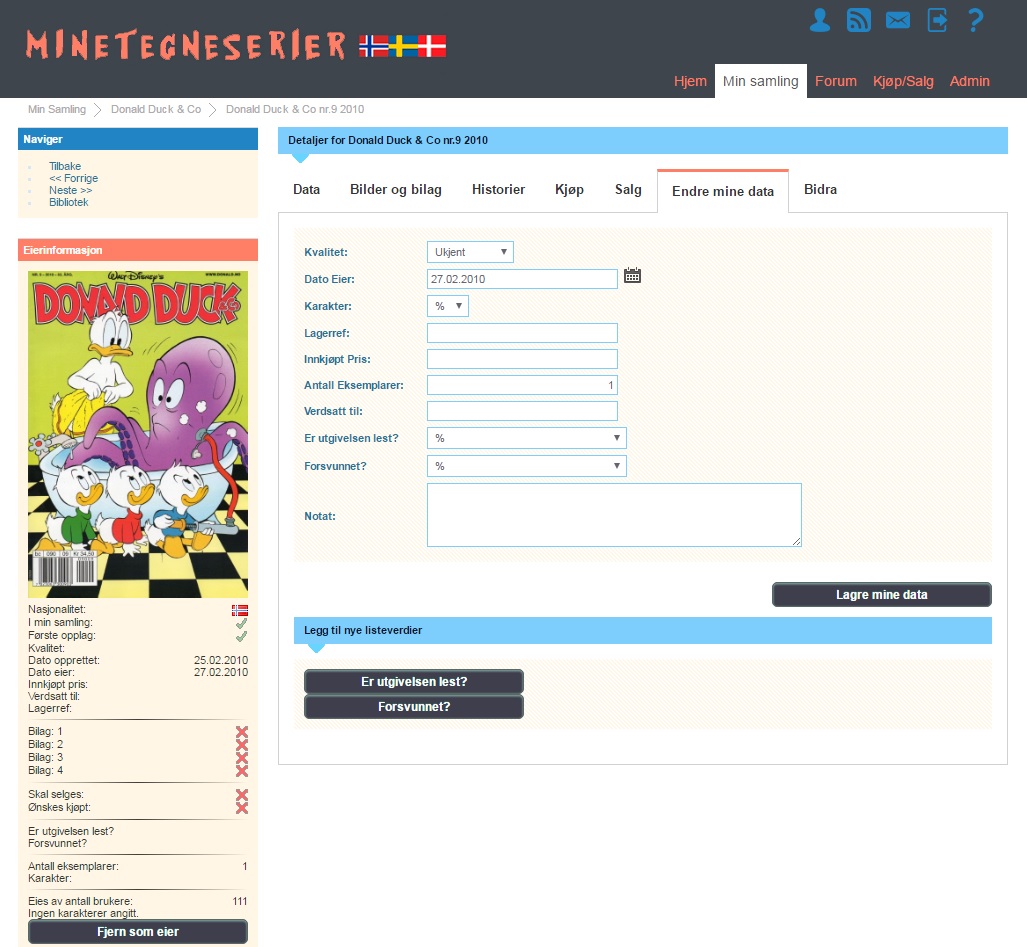Focus the Lagerref input field
The image size is (1027, 947).
point(522,333)
